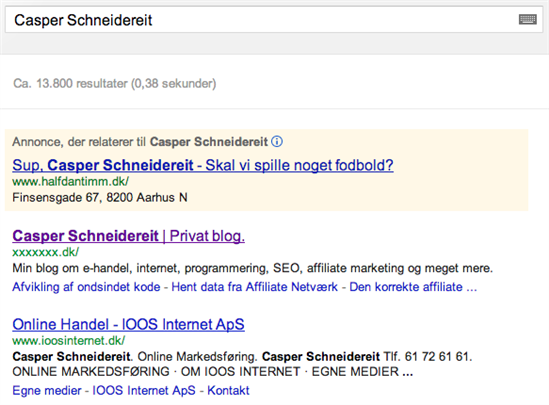The height and width of the screenshot is (405, 549).
Task: Visit the www.halfdantimm.dk URL
Action: (71, 181)
